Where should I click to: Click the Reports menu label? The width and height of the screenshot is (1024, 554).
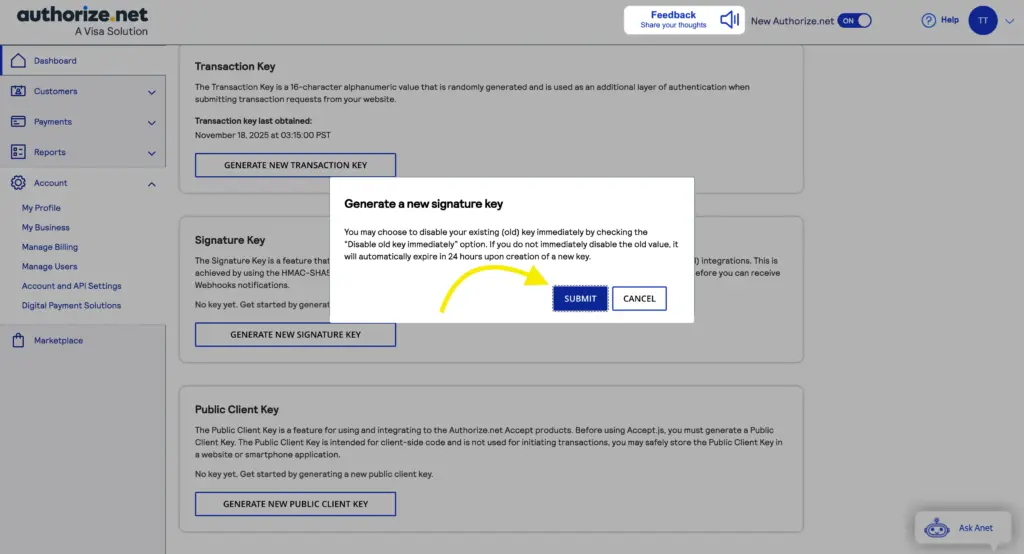tap(50, 152)
